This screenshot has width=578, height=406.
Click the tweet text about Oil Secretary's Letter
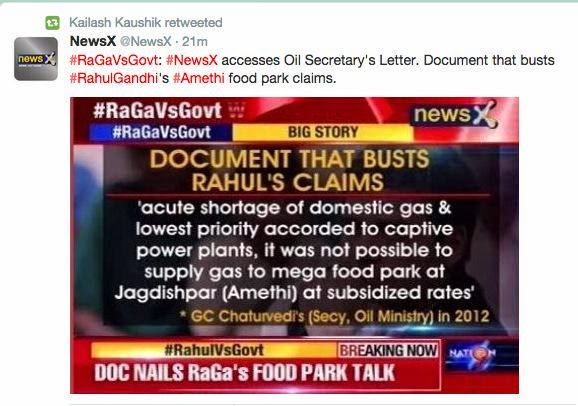[x=312, y=69]
